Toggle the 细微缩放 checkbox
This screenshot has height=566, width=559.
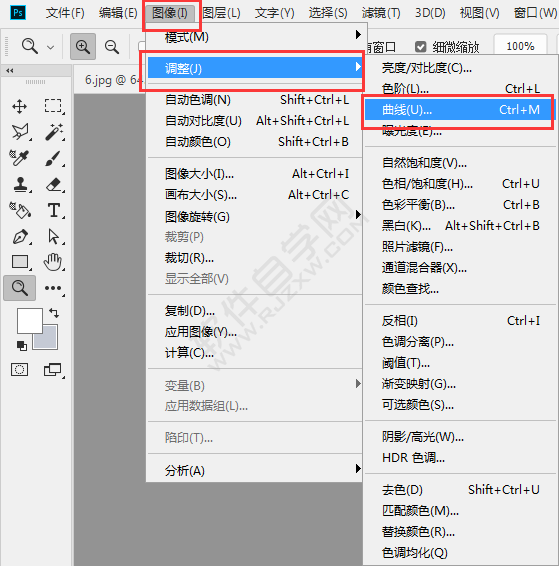click(x=421, y=47)
